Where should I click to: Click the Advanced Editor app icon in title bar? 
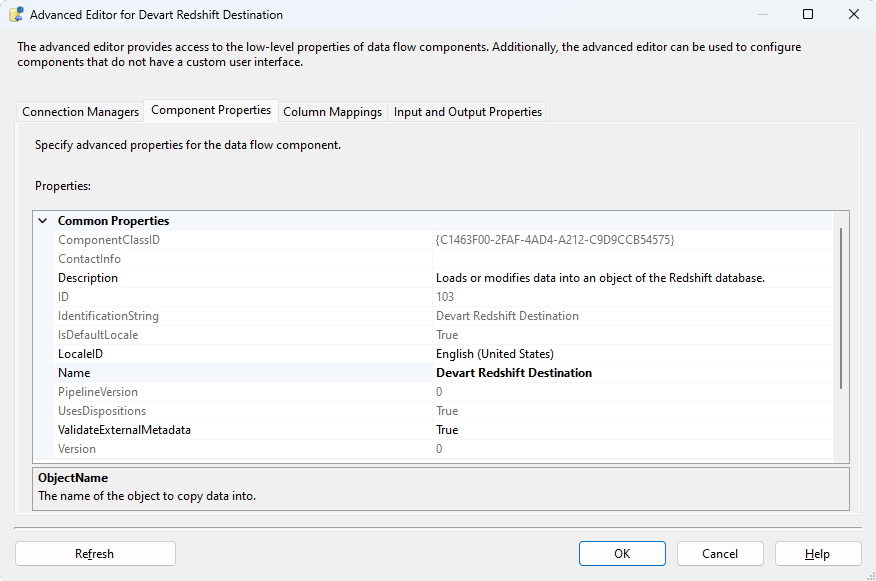[x=16, y=15]
